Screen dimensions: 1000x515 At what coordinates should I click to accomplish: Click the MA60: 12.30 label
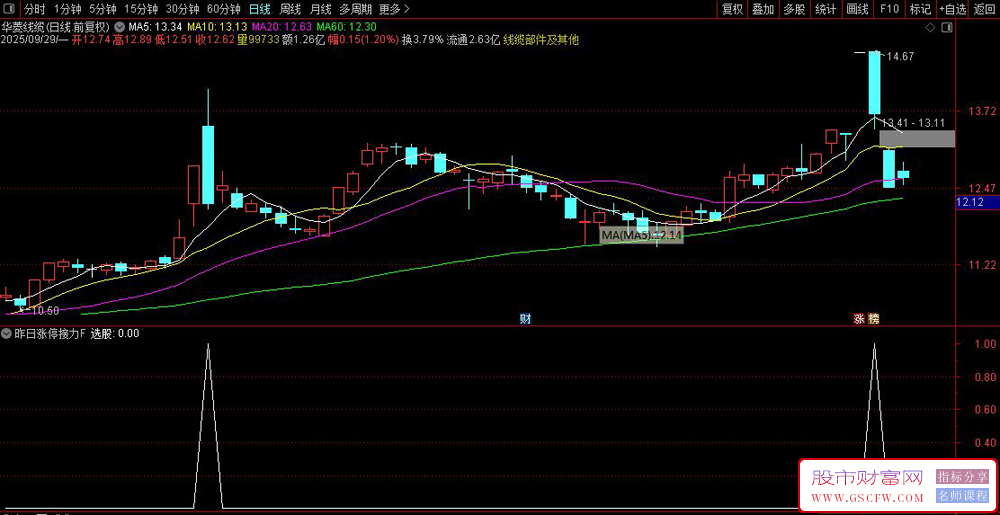pos(348,27)
